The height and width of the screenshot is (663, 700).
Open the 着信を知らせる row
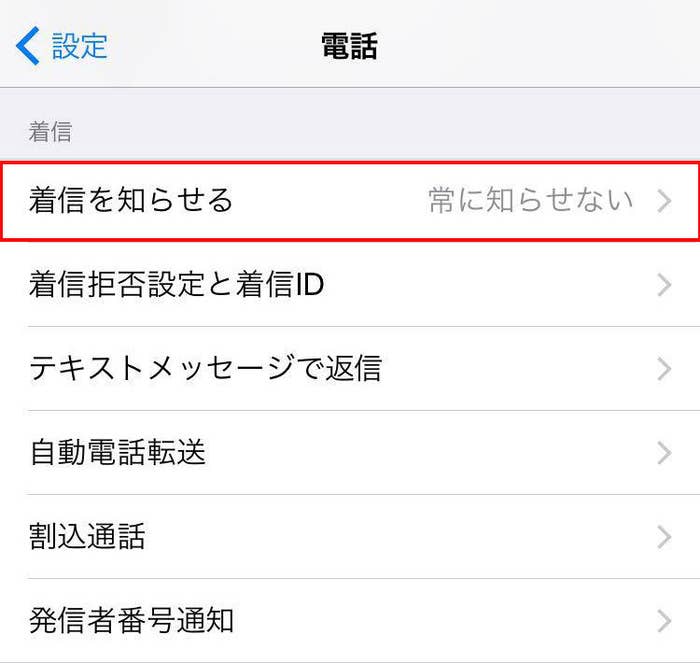coord(350,201)
